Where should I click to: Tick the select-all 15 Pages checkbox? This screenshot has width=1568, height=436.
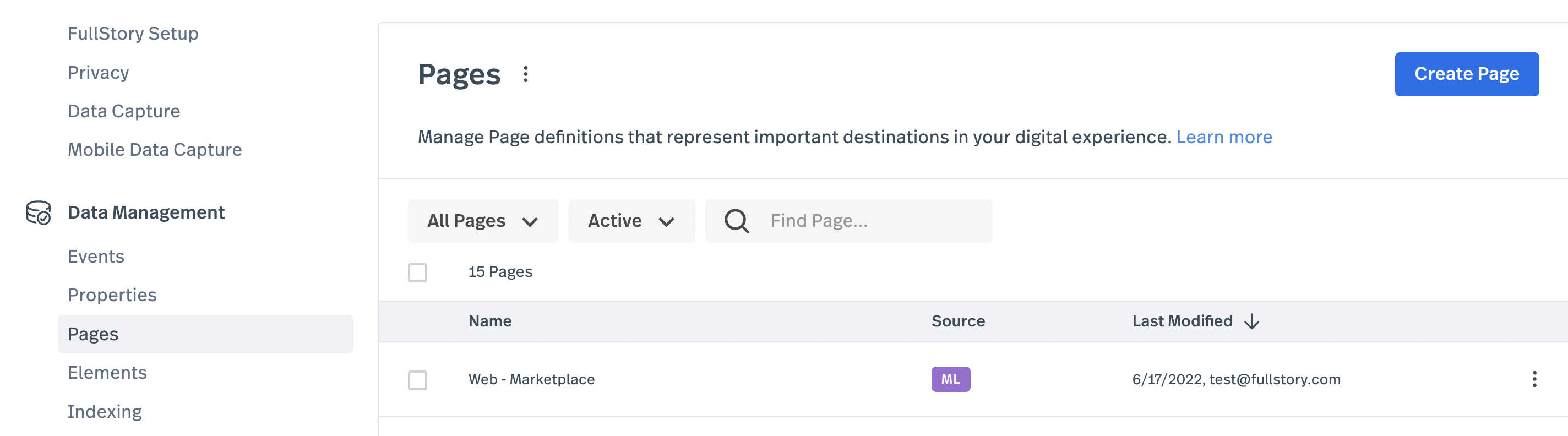(417, 272)
